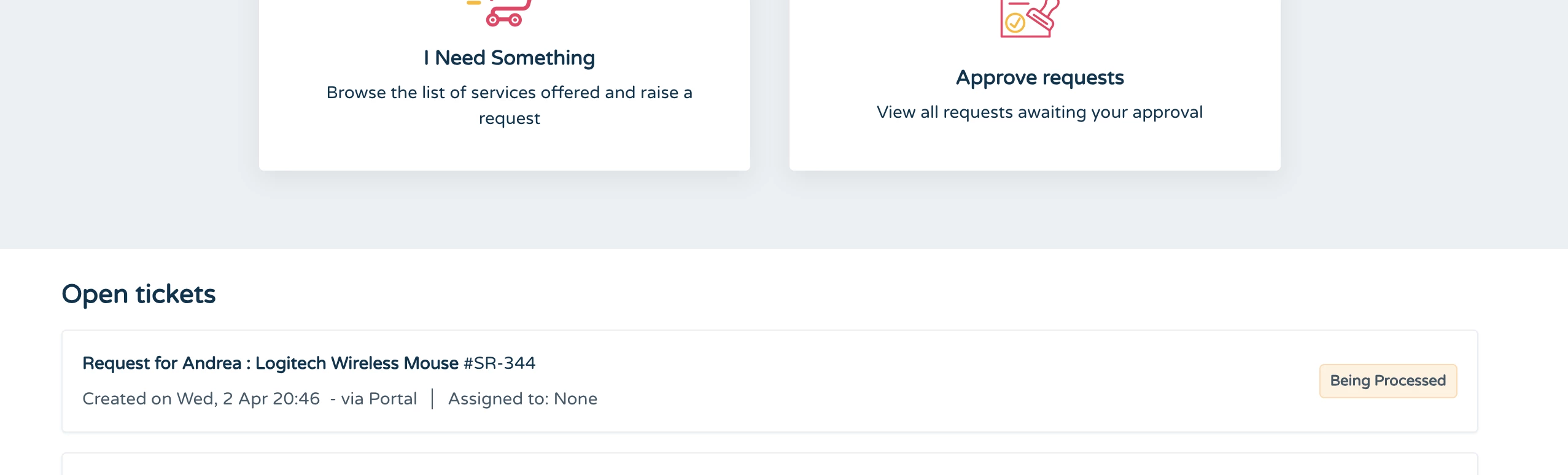This screenshot has width=1568, height=475.
Task: Click the Open tickets section heading
Action: click(x=138, y=294)
